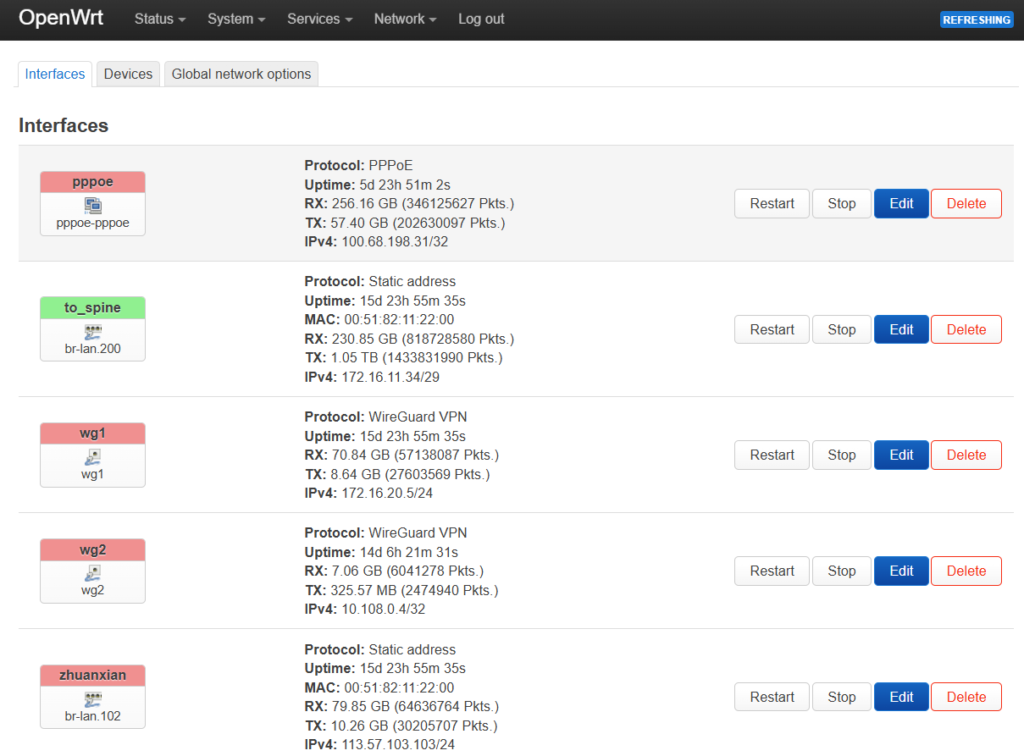Edit the wg1 interface

[901, 455]
